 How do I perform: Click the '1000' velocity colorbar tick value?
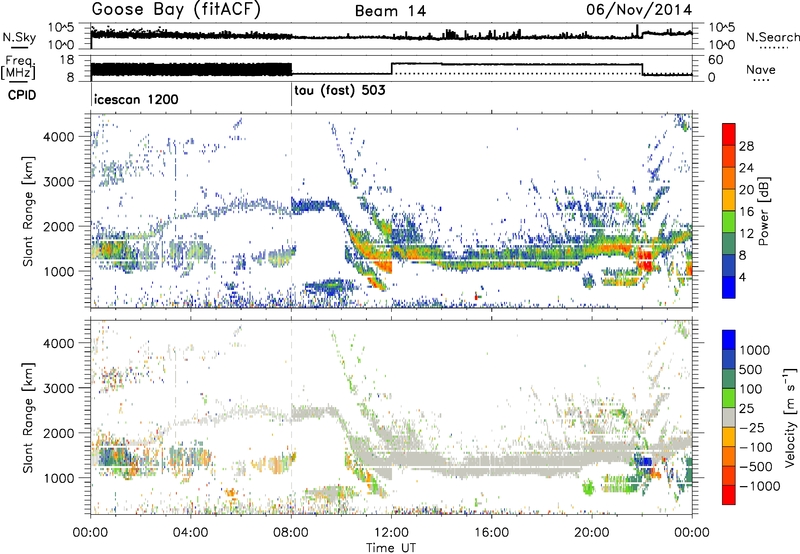click(x=754, y=350)
